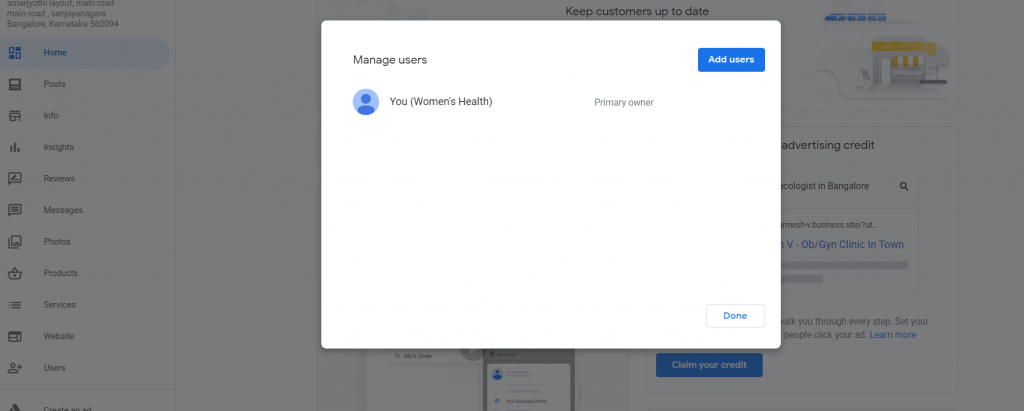The image size is (1024, 411).
Task: Close the dialog with Done
Action: (735, 316)
